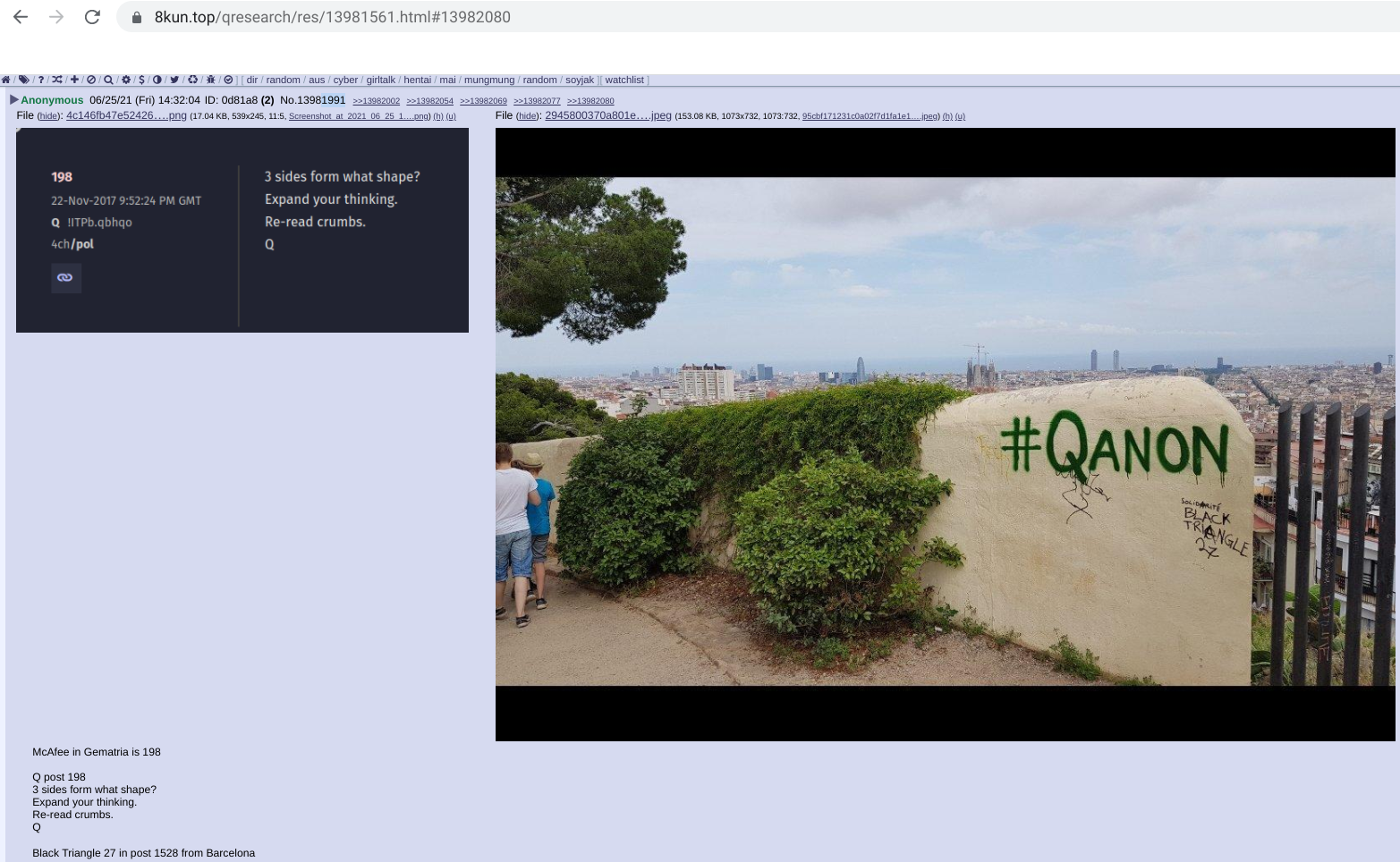
Task: Jump to reply >>13982077
Action: click(538, 101)
